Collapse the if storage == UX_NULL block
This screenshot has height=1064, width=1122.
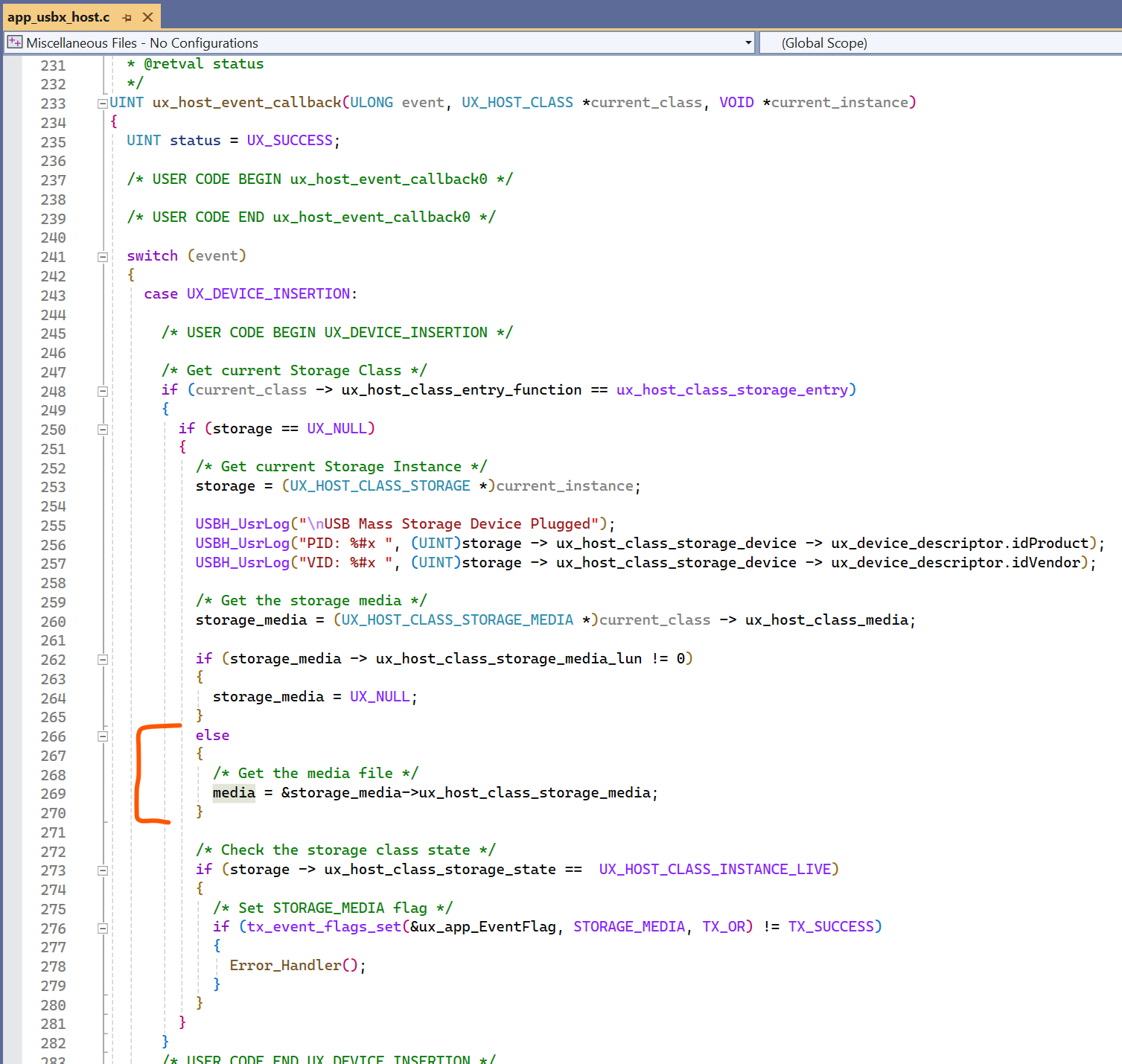click(x=103, y=430)
